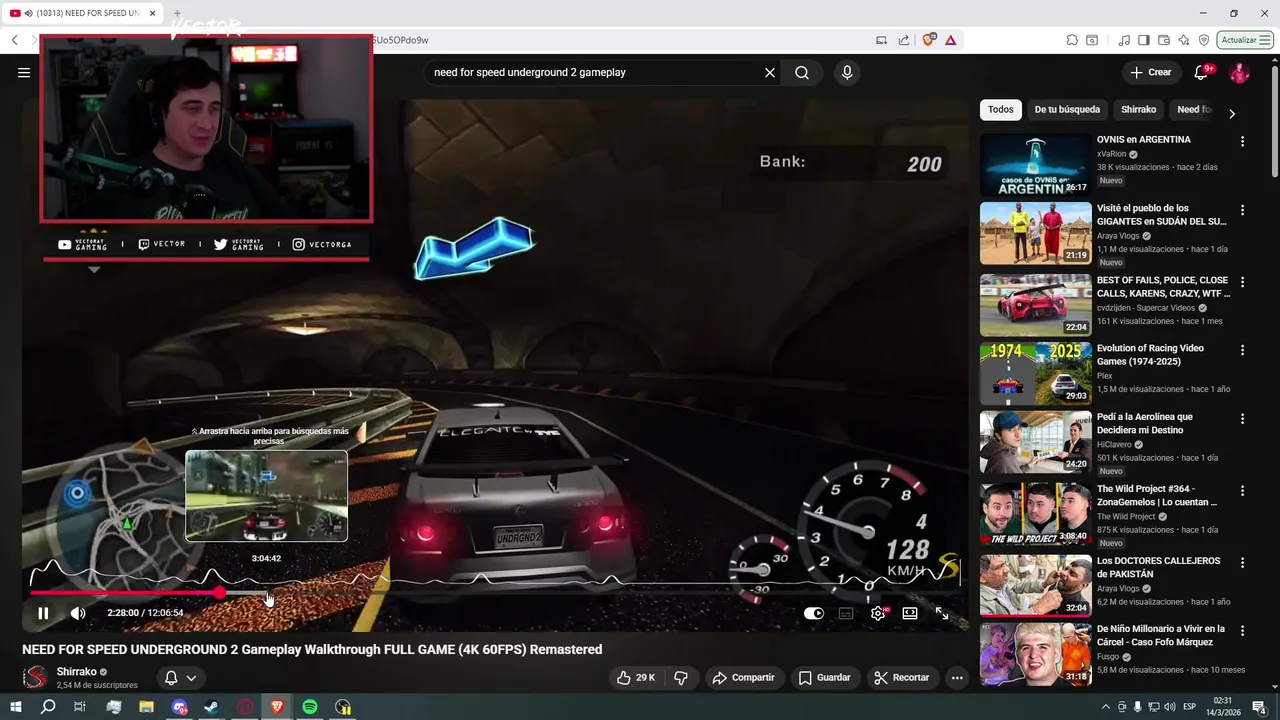Image resolution: width=1280 pixels, height=720 pixels.
Task: Select the 'Shirrako' filter chip
Action: 1138,109
